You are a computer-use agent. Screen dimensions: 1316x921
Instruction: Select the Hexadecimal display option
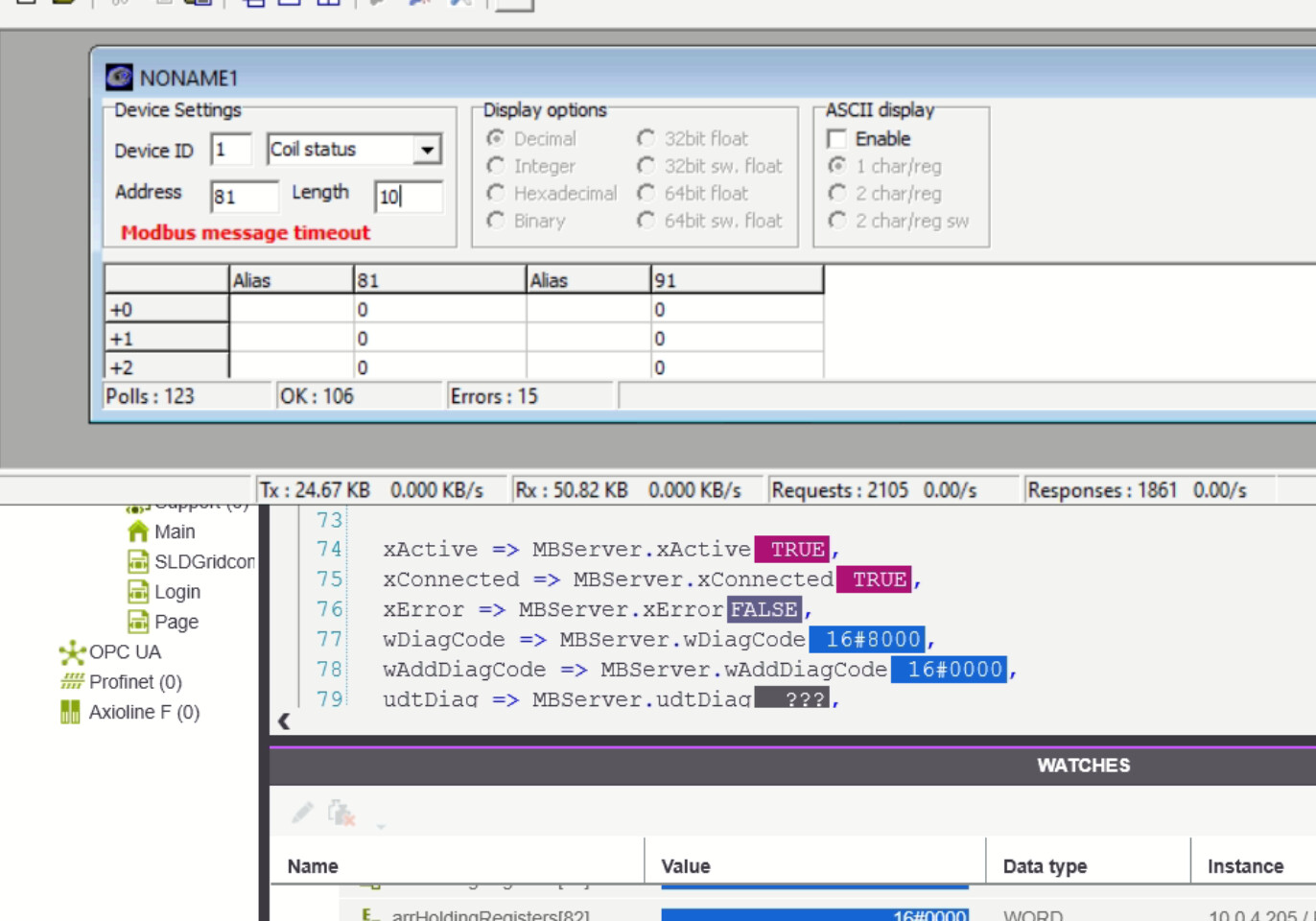(x=496, y=193)
